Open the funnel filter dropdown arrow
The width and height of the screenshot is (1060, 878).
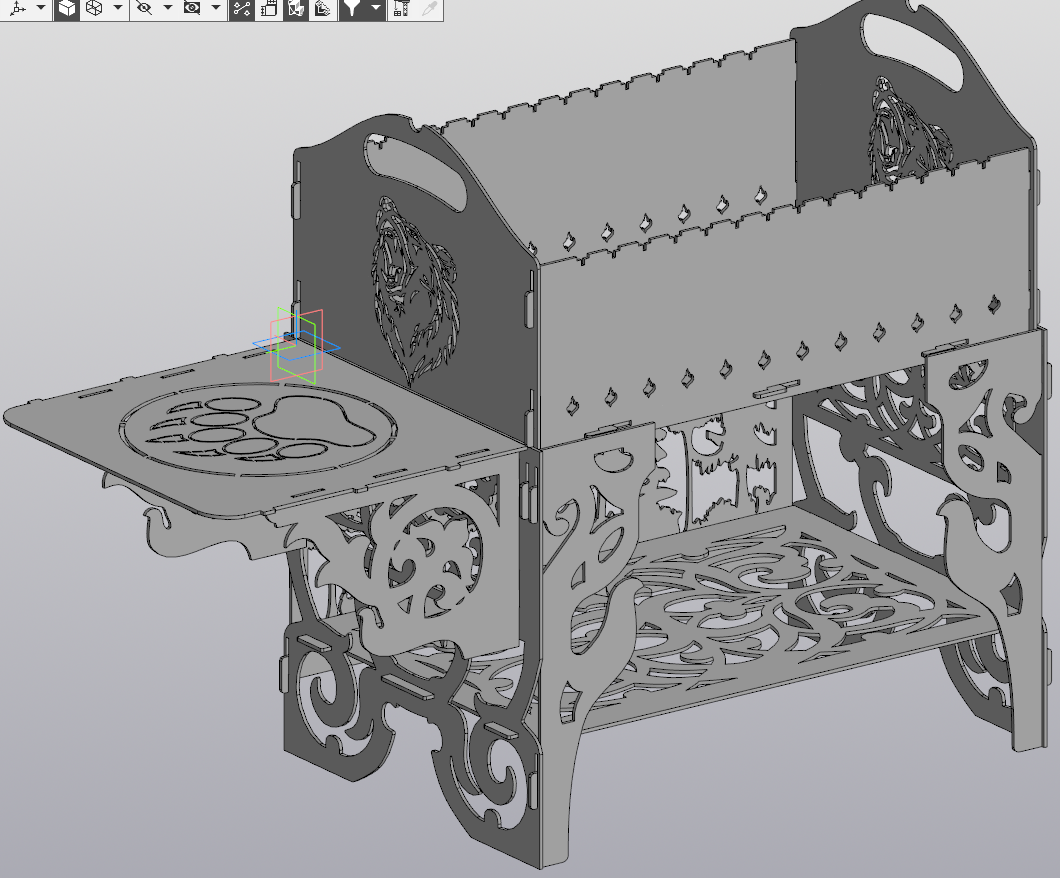(x=375, y=8)
